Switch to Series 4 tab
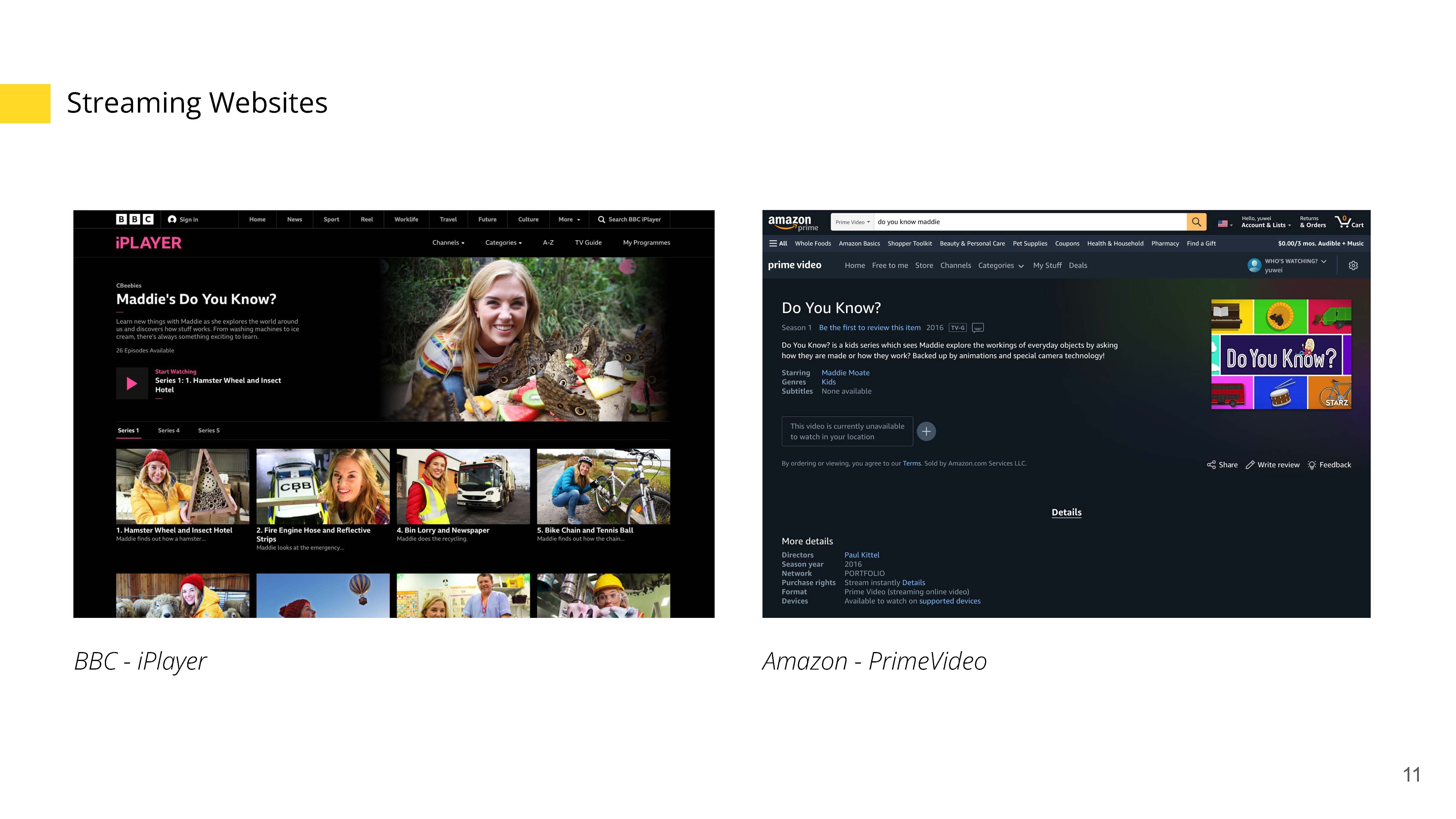 tap(168, 431)
